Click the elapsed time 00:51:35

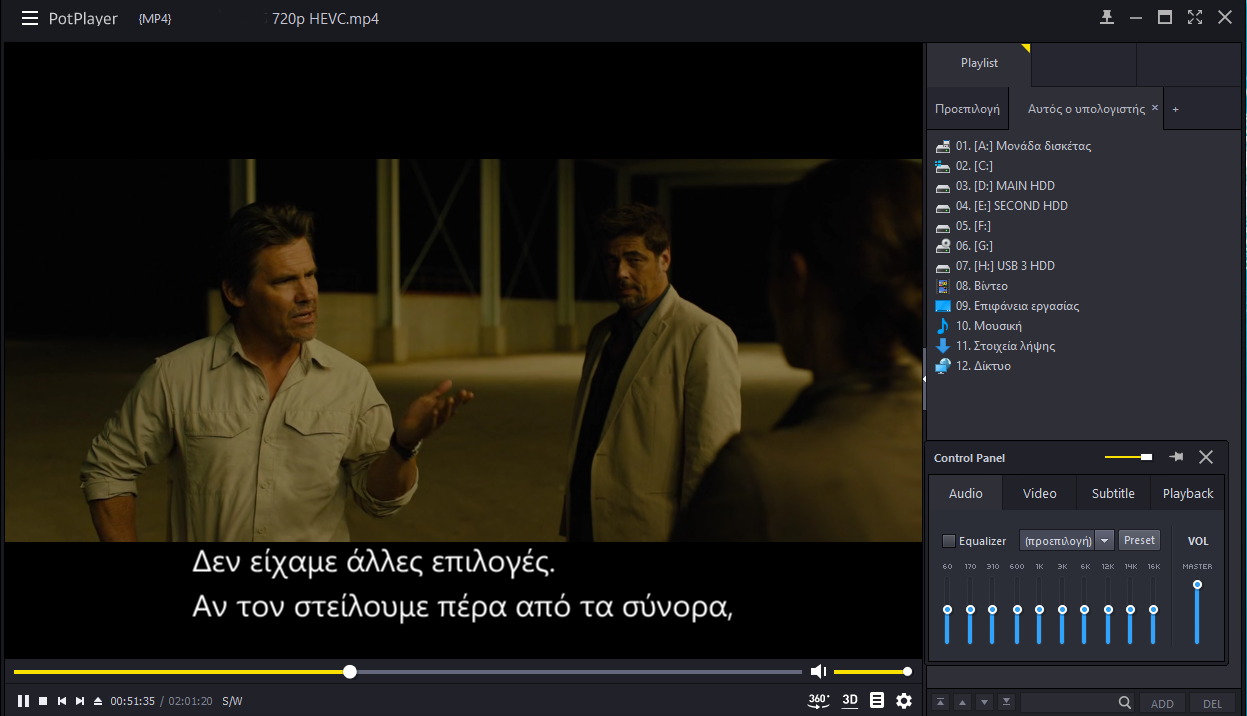pos(132,701)
